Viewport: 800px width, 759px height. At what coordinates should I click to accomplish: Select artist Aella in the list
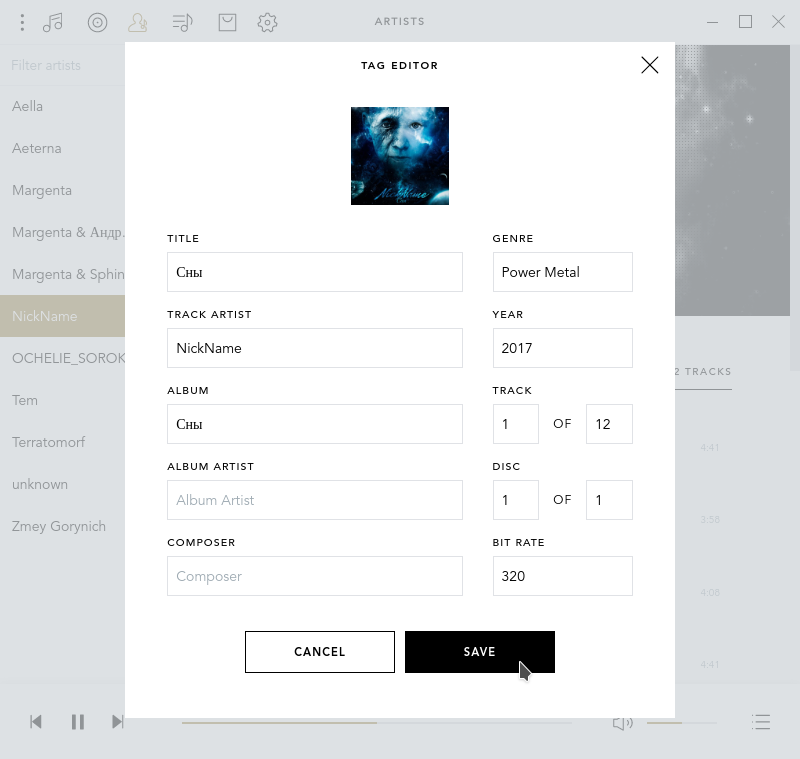point(62,106)
